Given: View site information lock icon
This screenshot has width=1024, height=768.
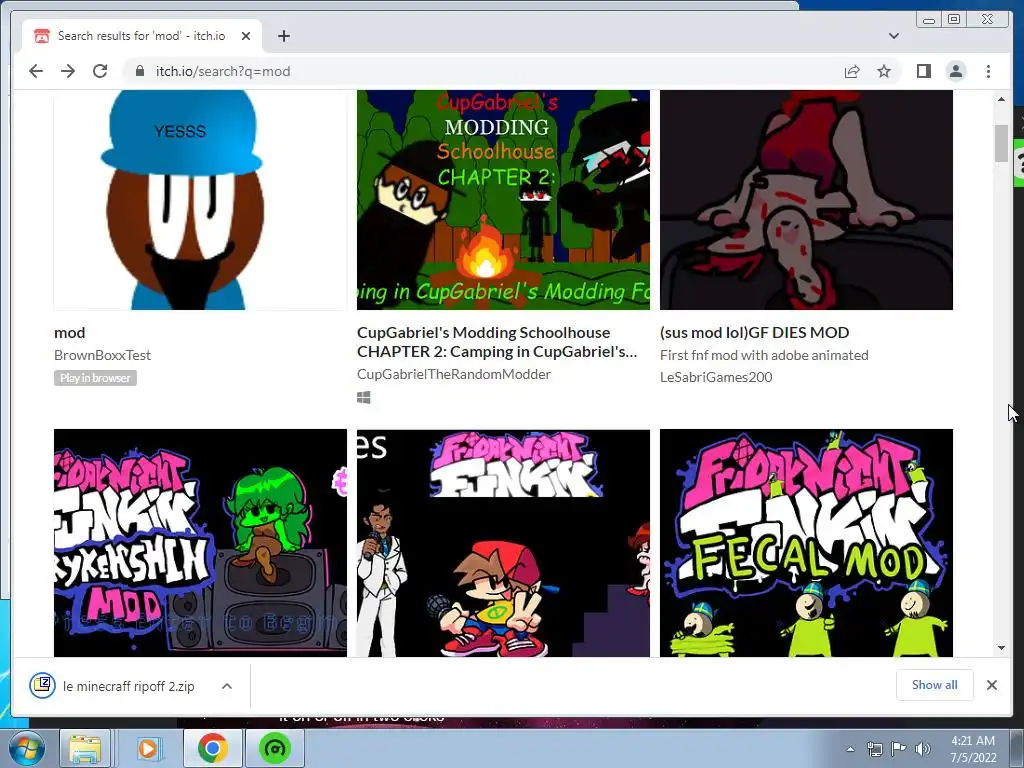Looking at the screenshot, I should point(139,71).
